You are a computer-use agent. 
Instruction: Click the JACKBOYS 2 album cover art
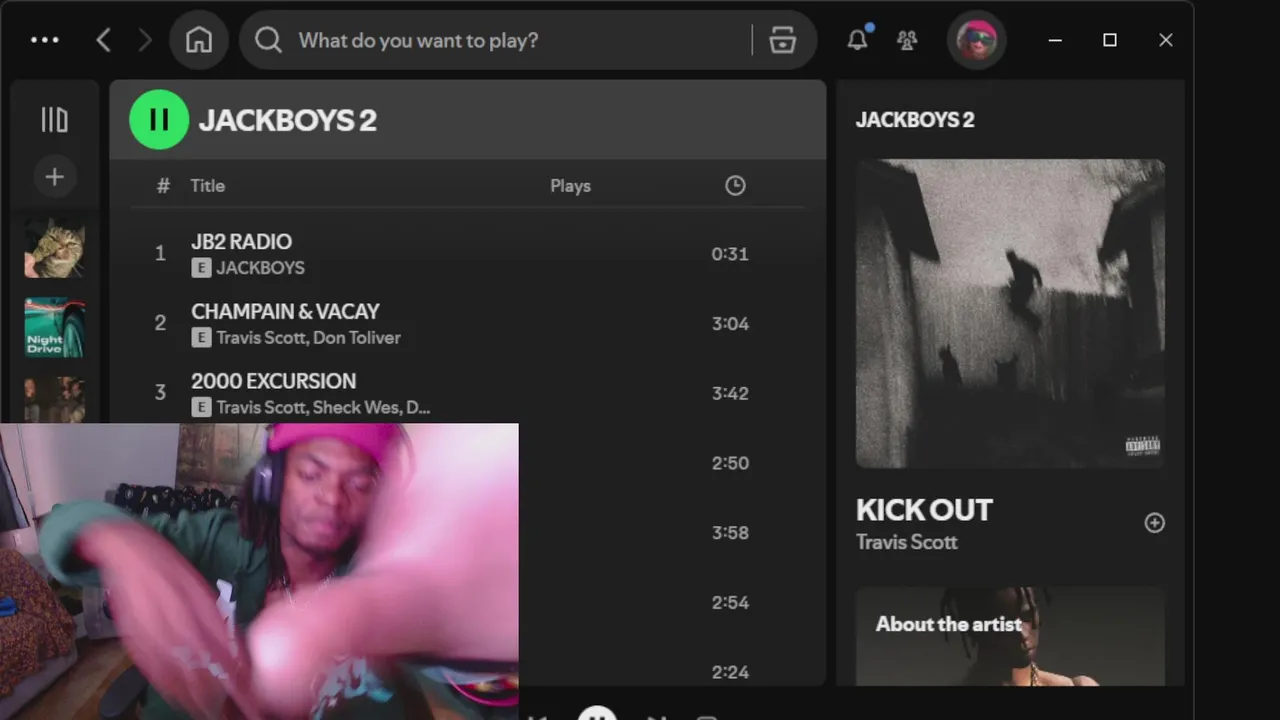(x=1010, y=314)
